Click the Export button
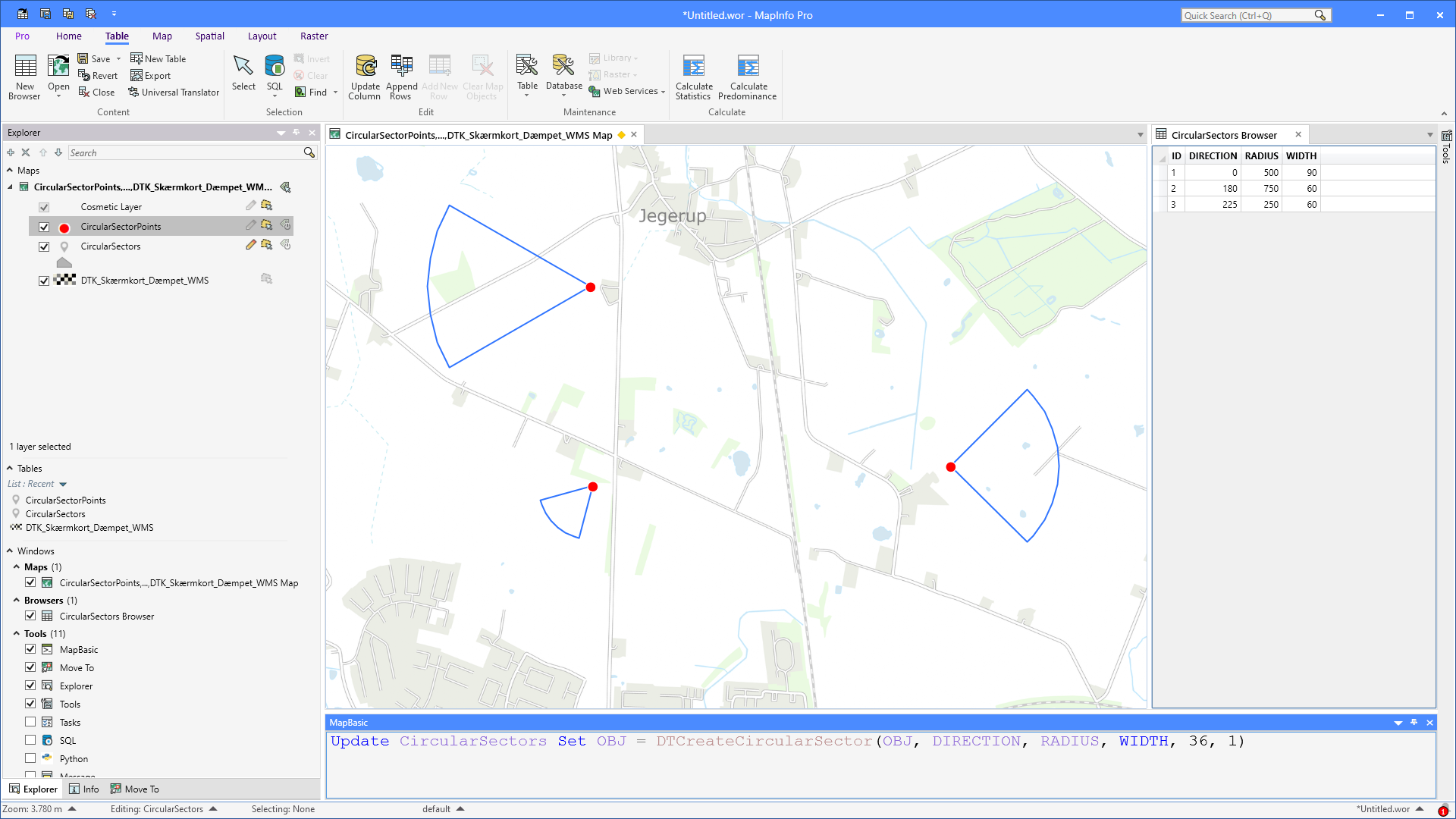This screenshot has width=1456, height=819. click(151, 75)
